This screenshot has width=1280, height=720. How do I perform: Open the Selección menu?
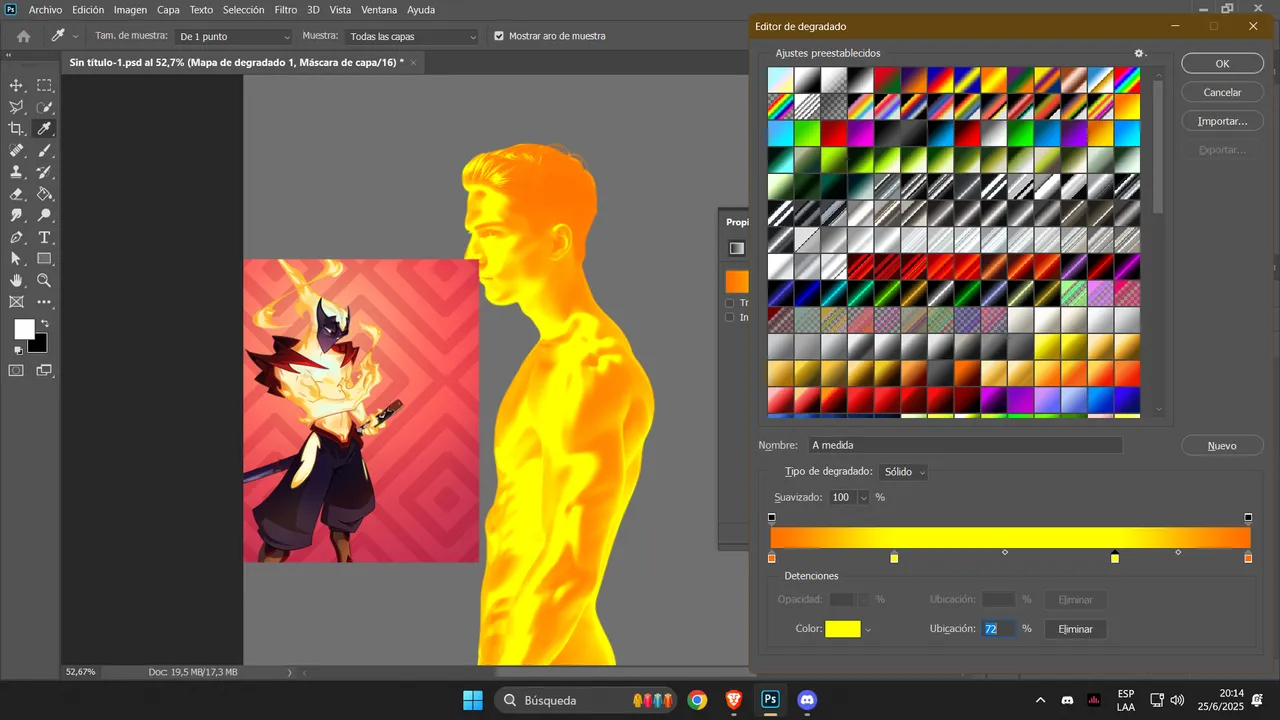pyautogui.click(x=243, y=10)
